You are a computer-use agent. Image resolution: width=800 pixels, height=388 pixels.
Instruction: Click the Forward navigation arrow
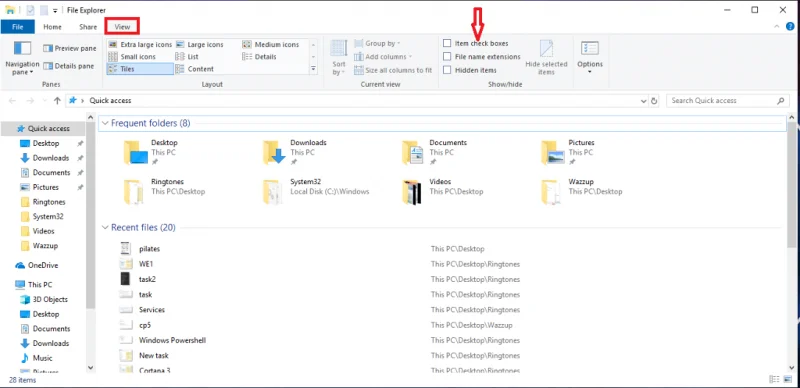30,101
